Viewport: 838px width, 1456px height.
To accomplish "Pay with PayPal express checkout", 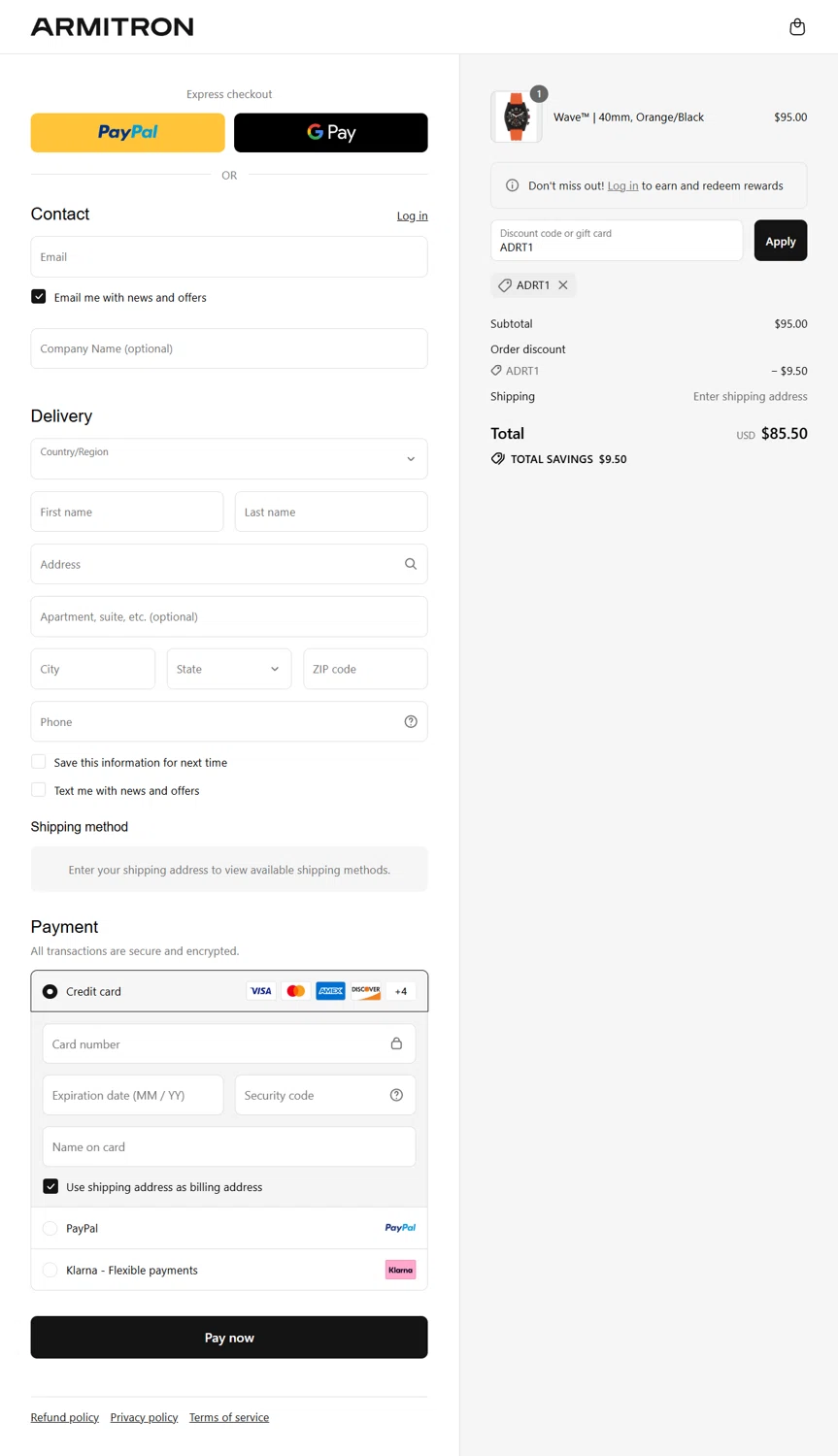I will click(x=127, y=133).
